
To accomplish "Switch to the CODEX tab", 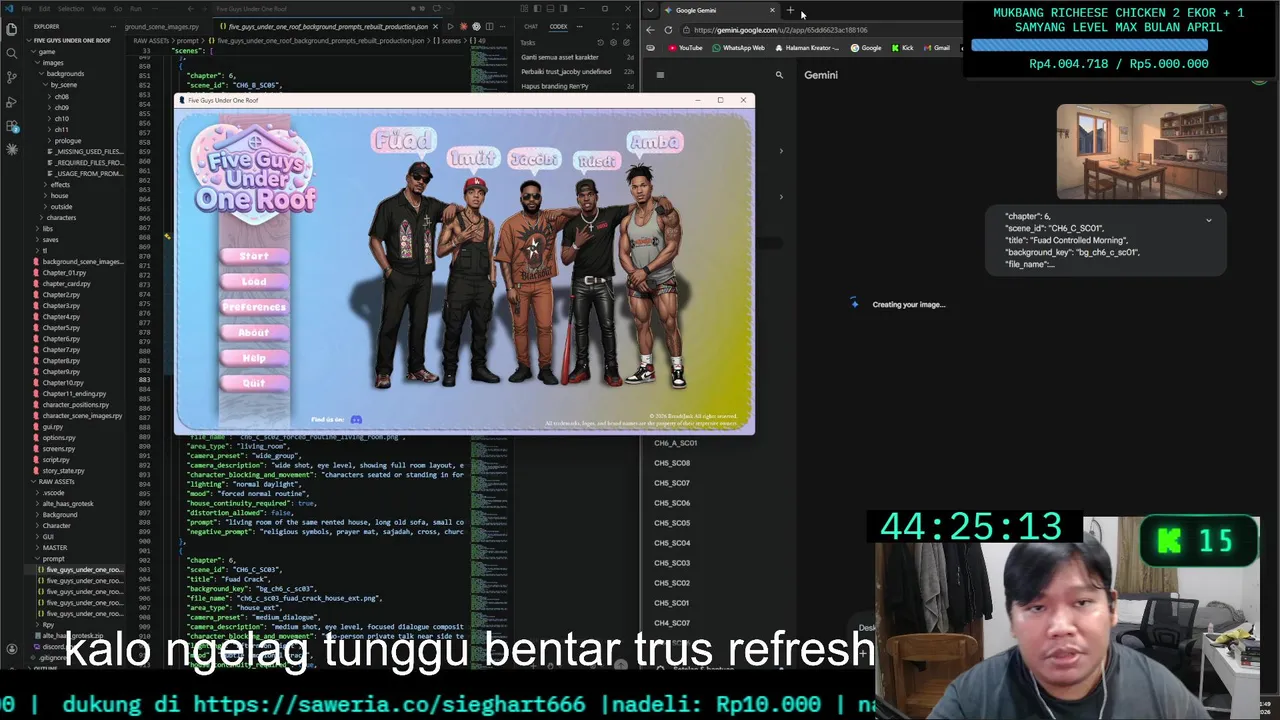I will click(559, 26).
